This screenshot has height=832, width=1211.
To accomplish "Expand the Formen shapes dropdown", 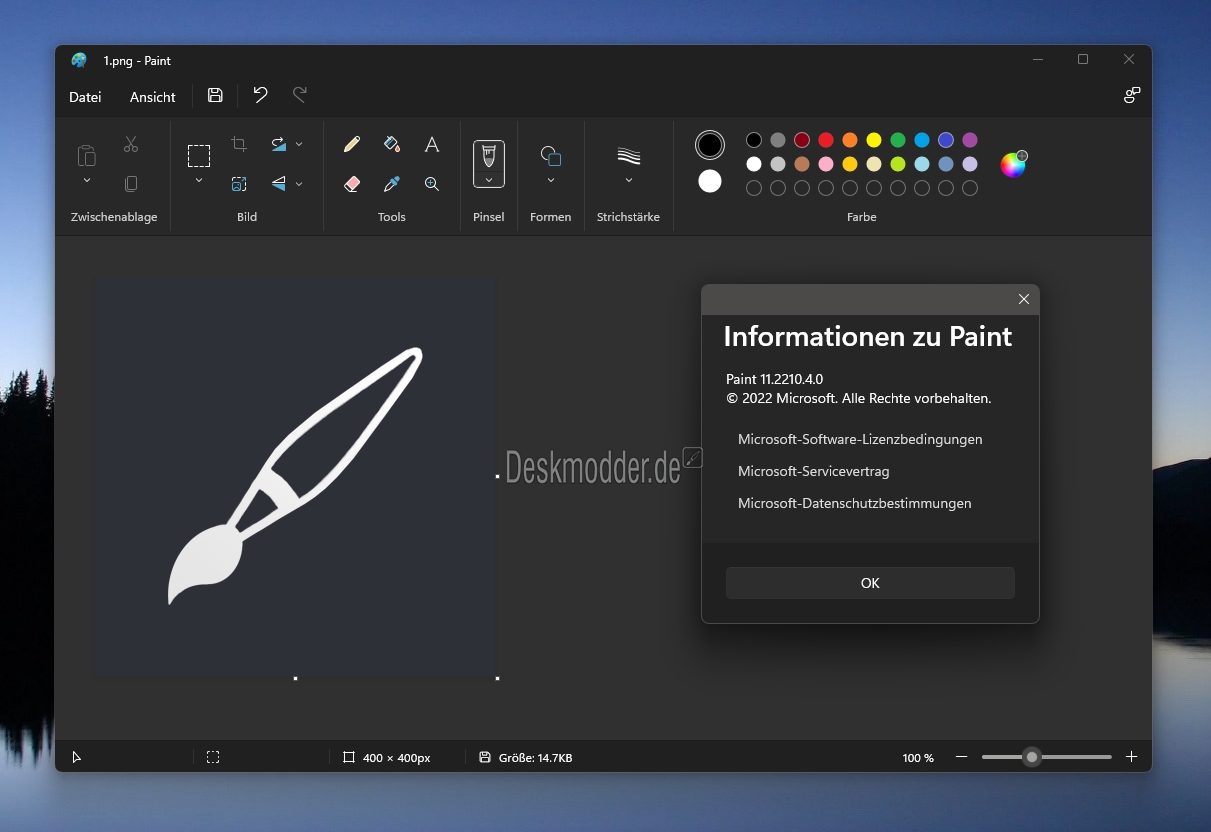I will 551,180.
